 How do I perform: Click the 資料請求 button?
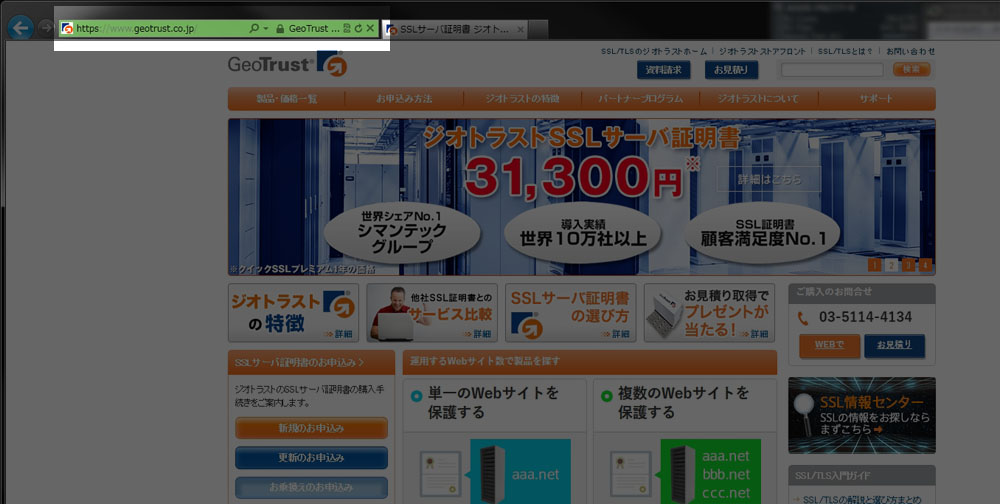point(663,70)
